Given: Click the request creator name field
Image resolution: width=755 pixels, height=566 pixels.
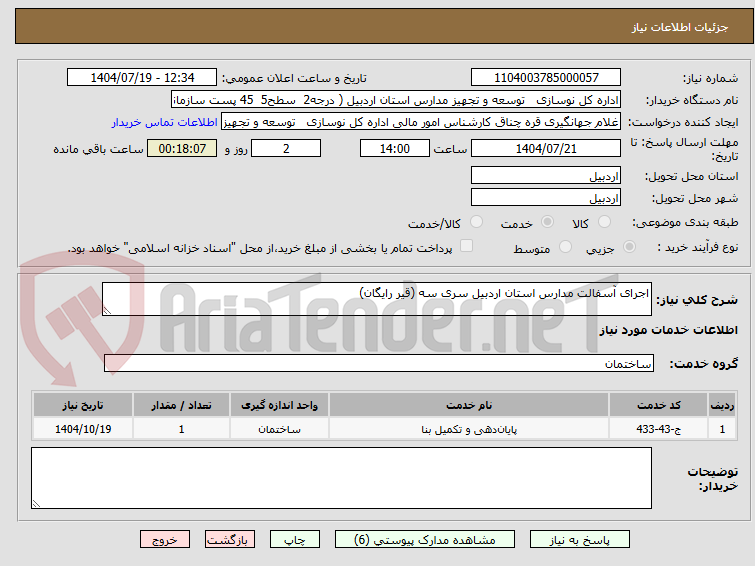Looking at the screenshot, I should [x=421, y=122].
